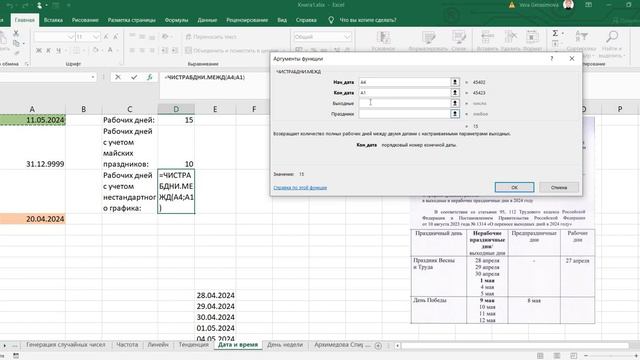Click the cut scissors icon in clipboard group
This screenshot has width=640, height=360.
pos(16,33)
